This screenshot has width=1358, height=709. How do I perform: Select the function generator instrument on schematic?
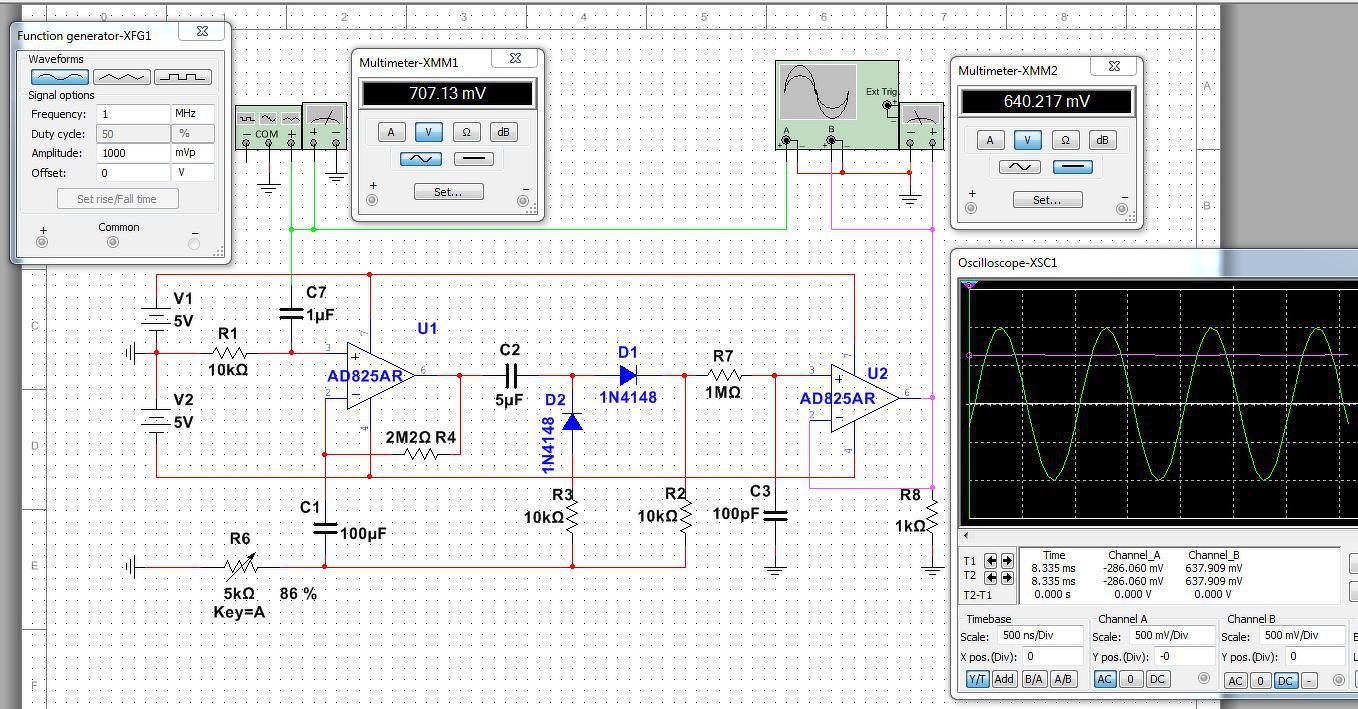tap(268, 127)
